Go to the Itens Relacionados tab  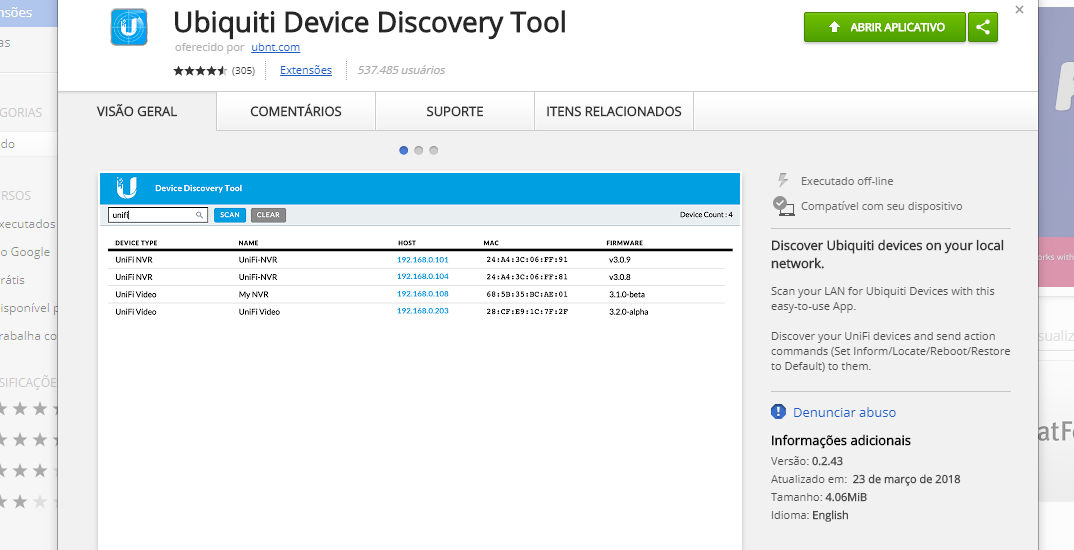coord(613,112)
